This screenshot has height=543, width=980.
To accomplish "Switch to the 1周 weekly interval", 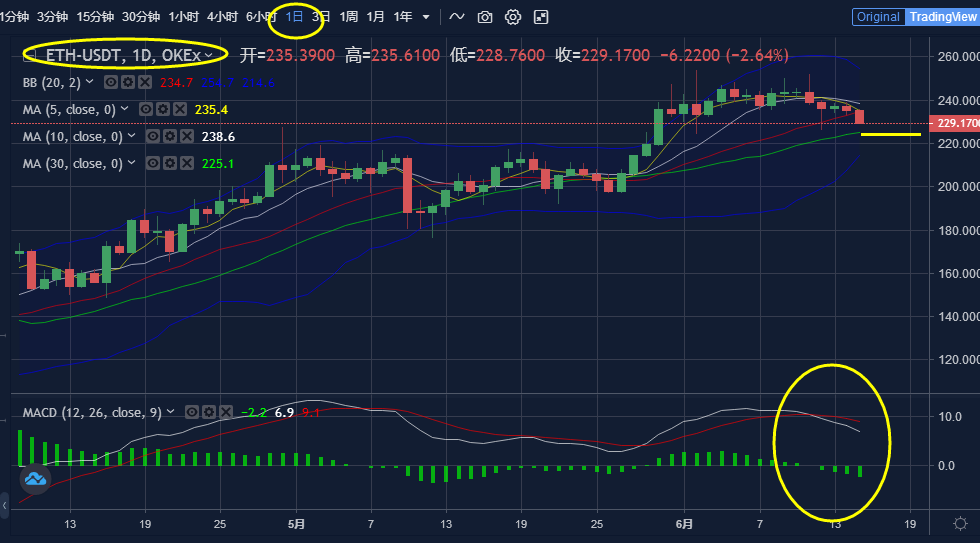I will [x=349, y=17].
